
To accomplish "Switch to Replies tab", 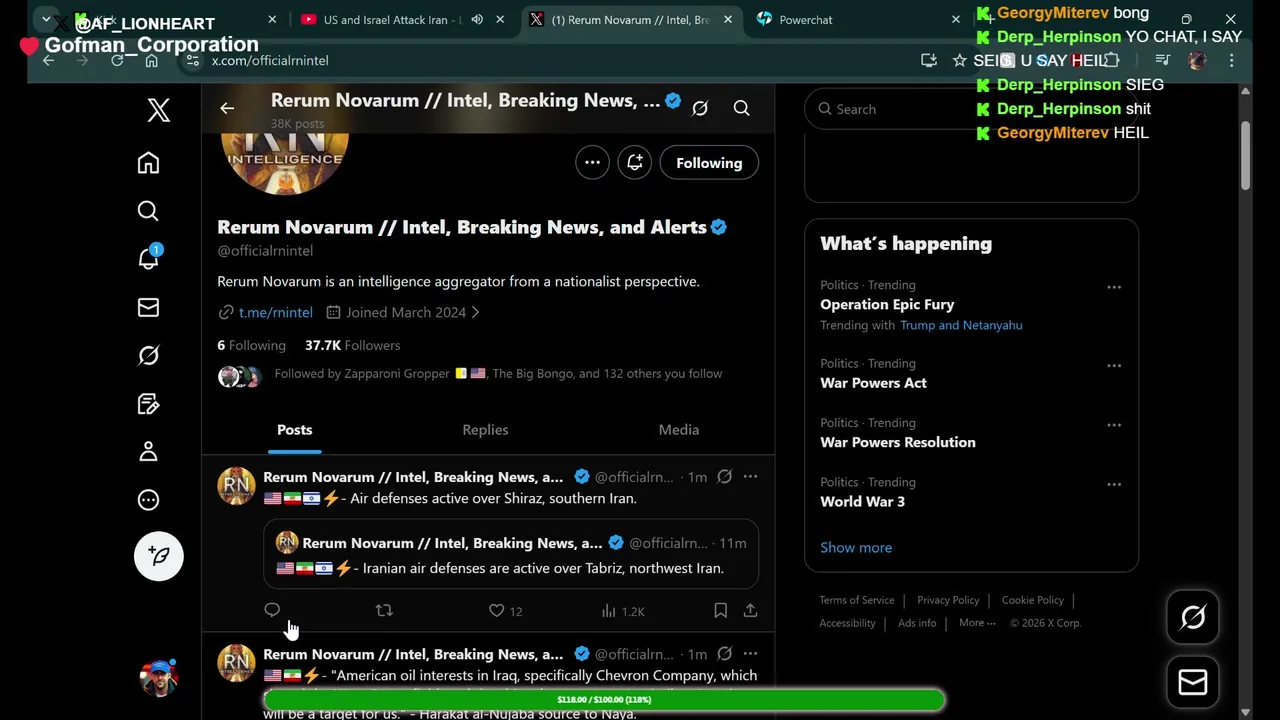I will click(485, 430).
